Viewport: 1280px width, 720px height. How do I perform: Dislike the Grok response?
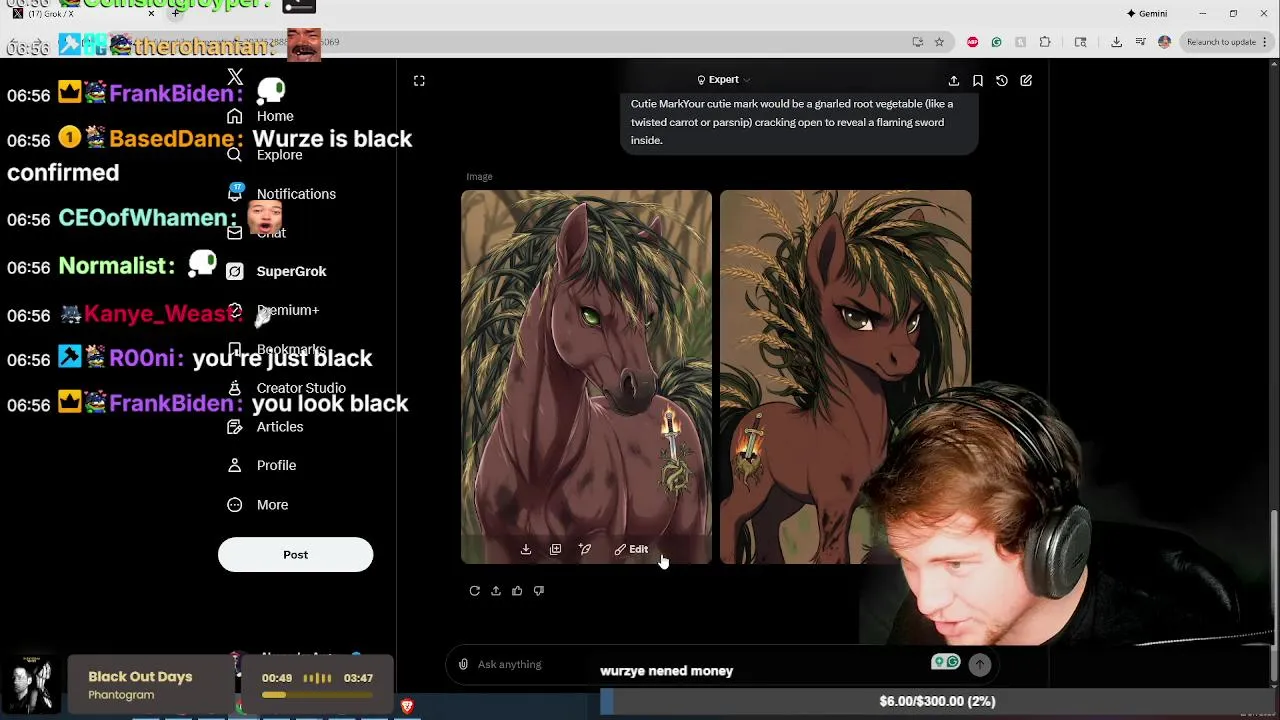[539, 591]
